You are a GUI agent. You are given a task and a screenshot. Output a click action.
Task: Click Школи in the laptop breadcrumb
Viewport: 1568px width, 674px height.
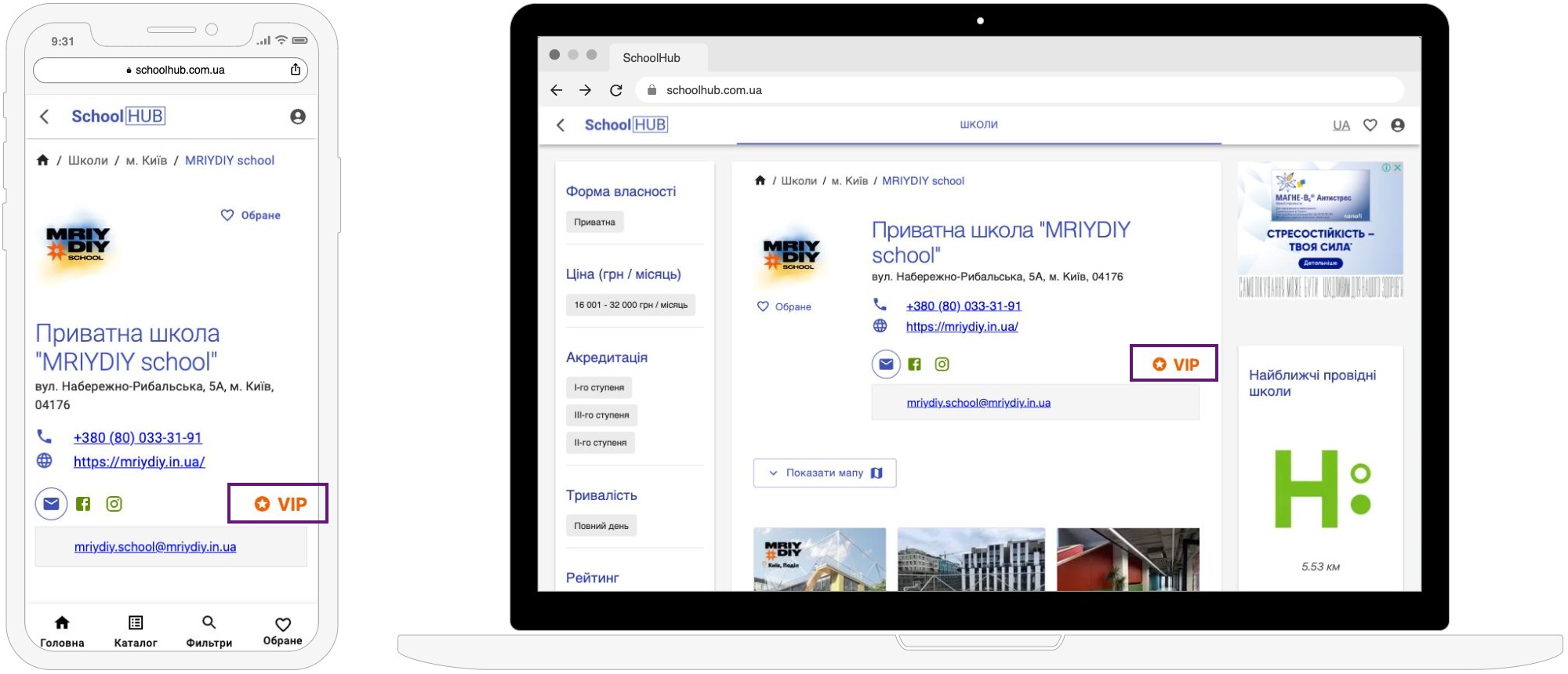tap(799, 180)
